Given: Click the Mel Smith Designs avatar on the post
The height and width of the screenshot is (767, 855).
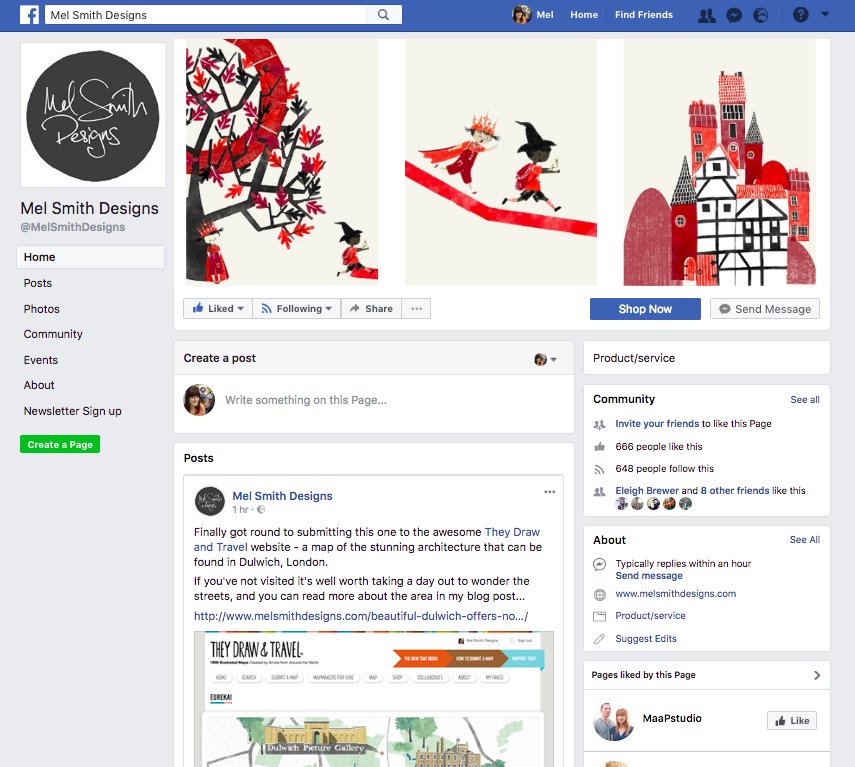Looking at the screenshot, I should 210,501.
